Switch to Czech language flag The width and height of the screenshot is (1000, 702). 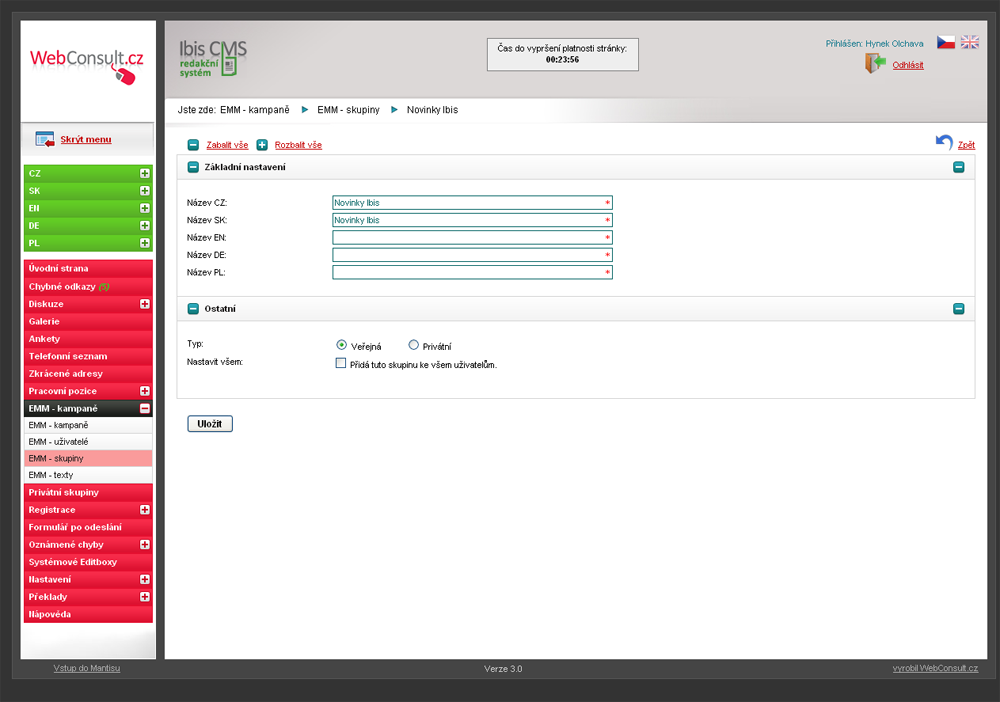click(945, 42)
